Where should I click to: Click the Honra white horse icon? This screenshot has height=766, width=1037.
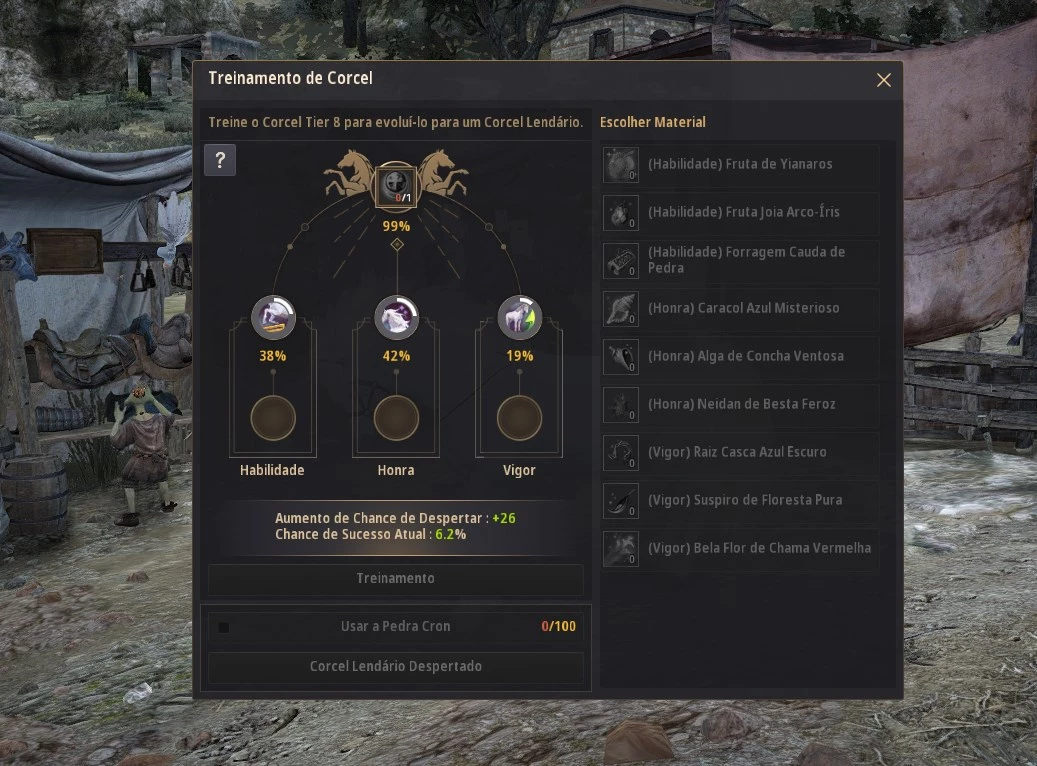(396, 318)
